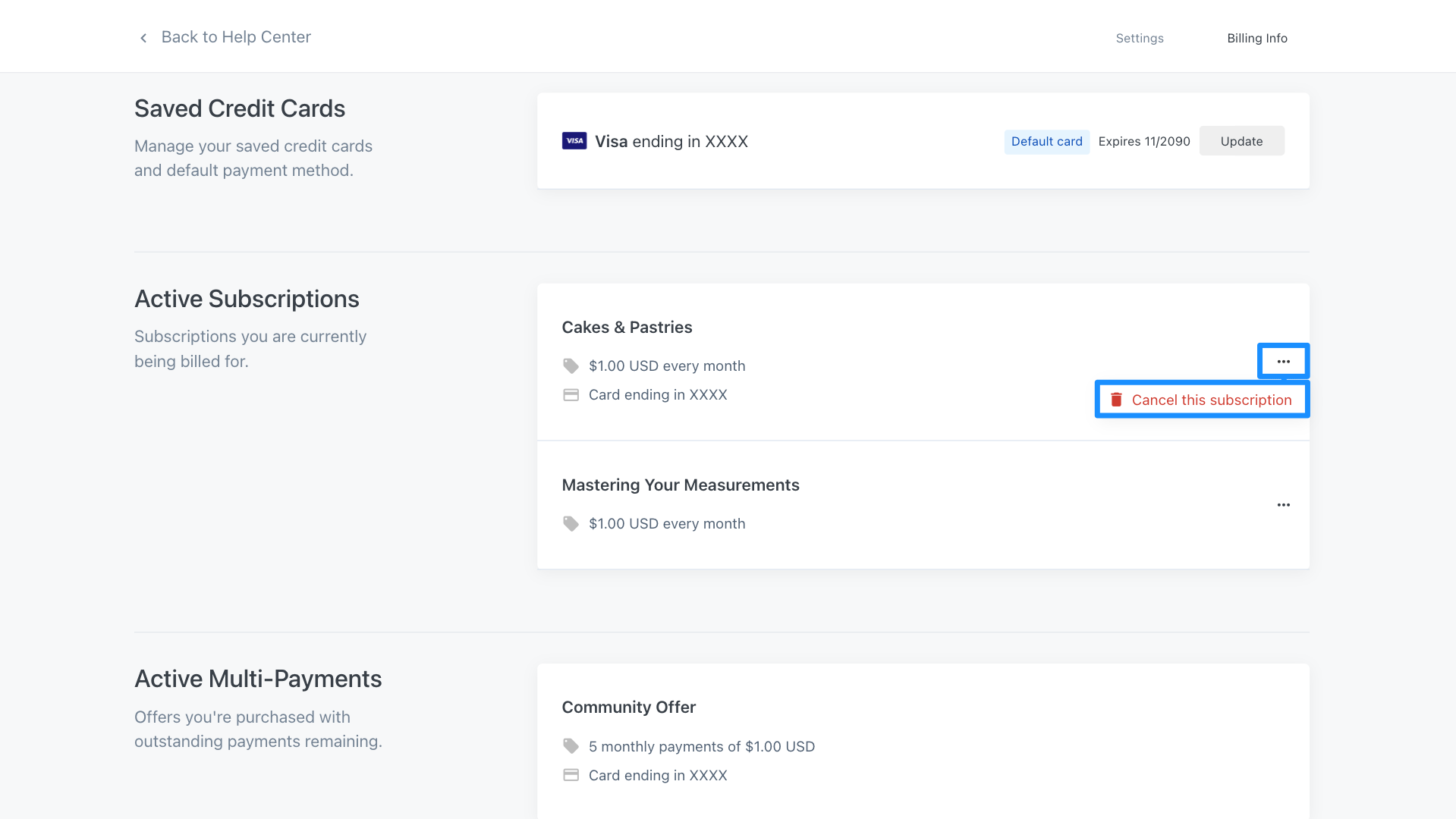Viewport: 1456px width, 819px height.
Task: Click the Community Offer title
Action: 628,708
